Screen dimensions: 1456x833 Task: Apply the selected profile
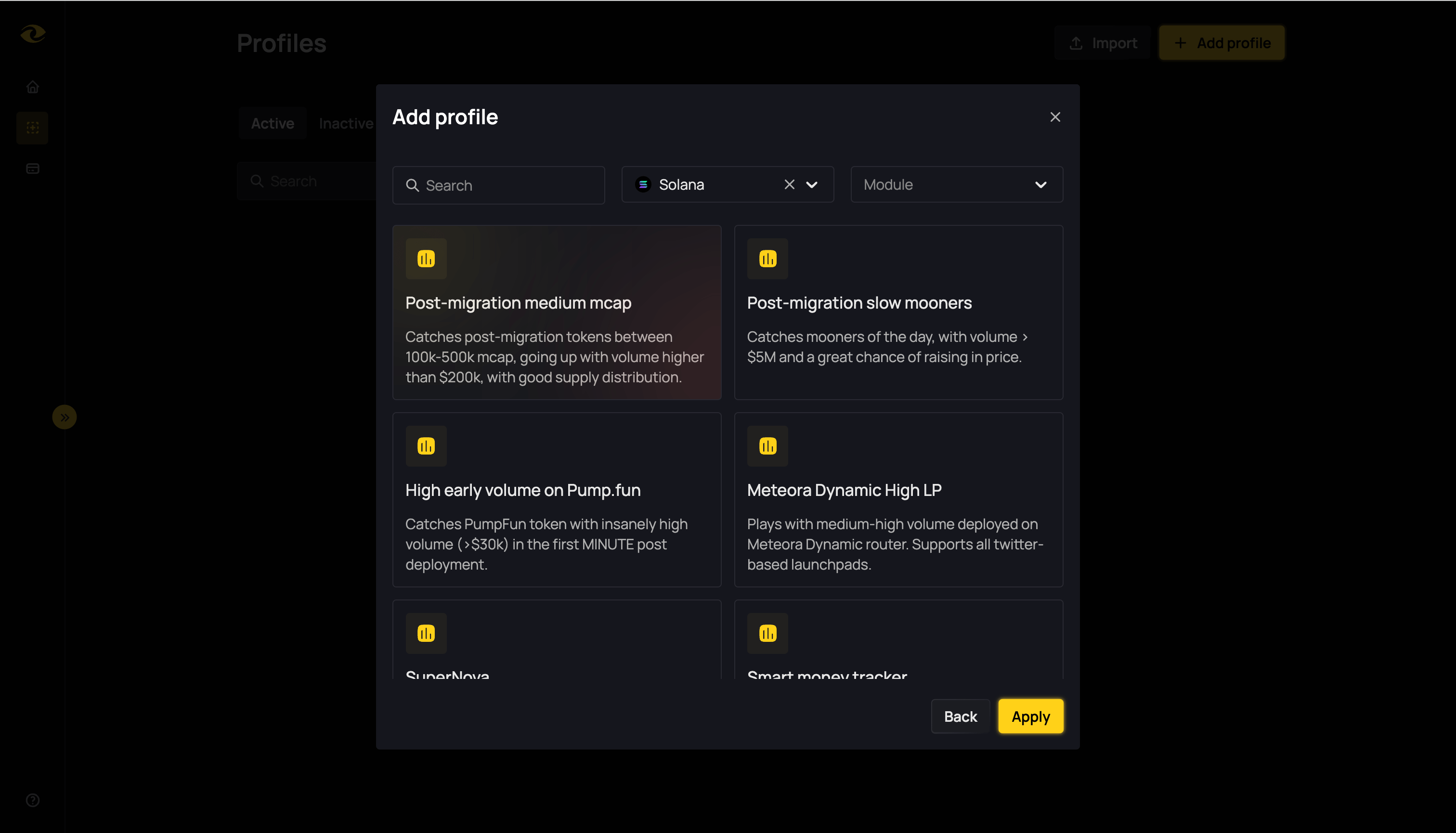pos(1030,716)
